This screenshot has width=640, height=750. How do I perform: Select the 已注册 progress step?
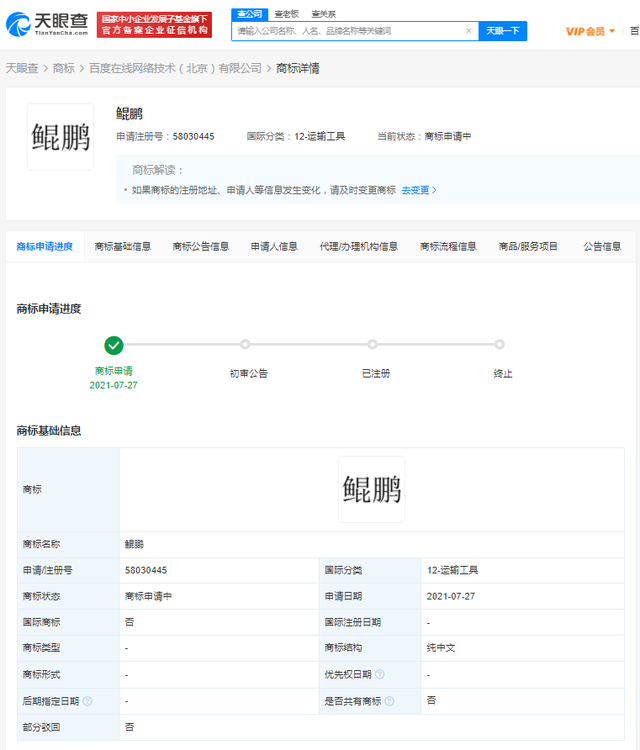[373, 344]
